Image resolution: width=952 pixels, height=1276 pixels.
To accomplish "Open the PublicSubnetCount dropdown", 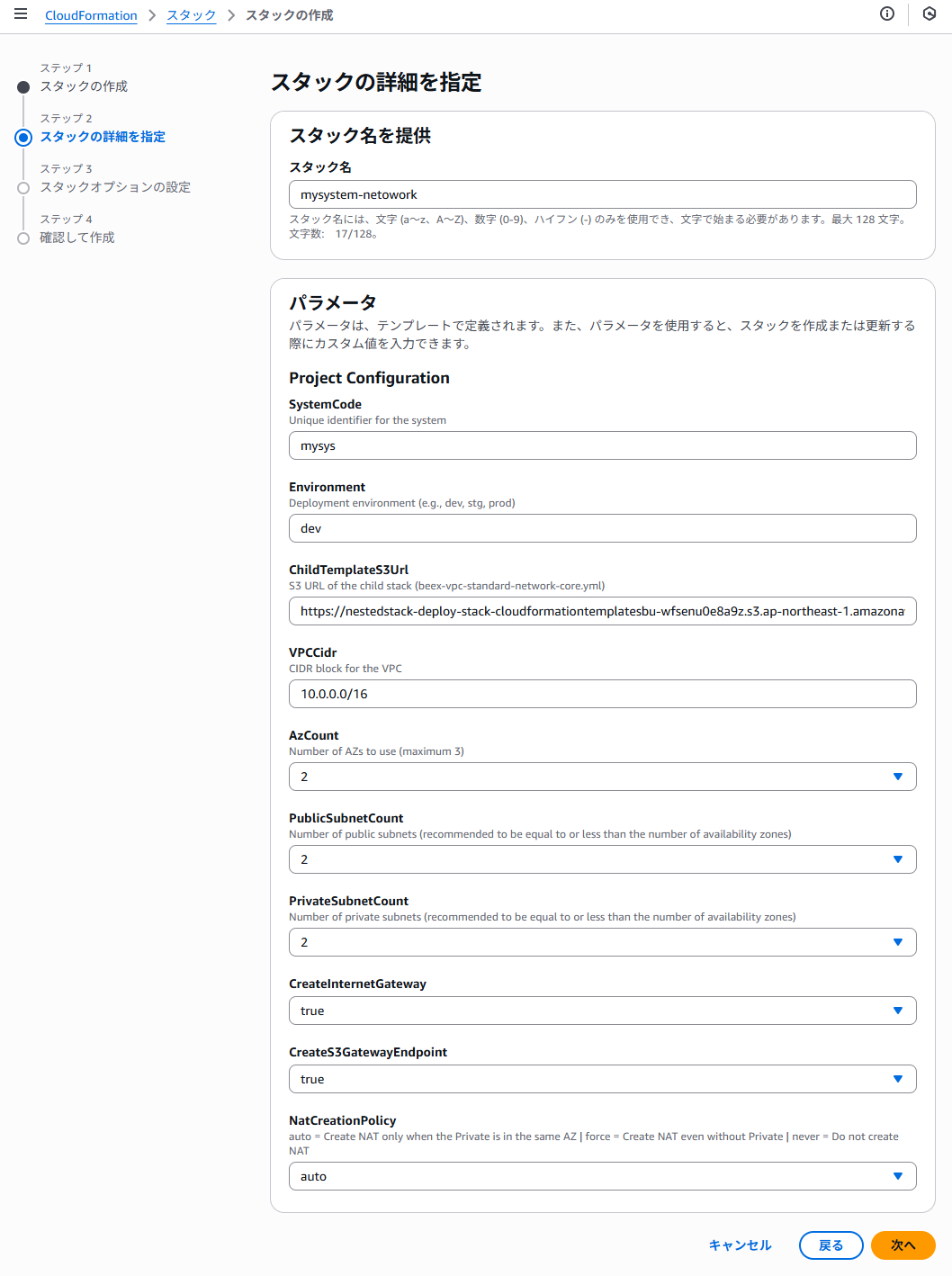I will tap(603, 859).
